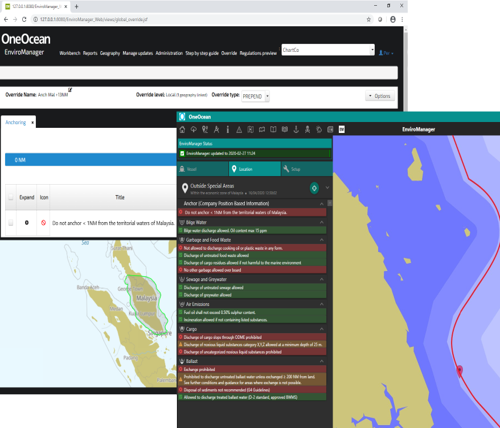Click the edit pencil next to Override Name
This screenshot has width=500, height=428.
pyautogui.click(x=70, y=90)
